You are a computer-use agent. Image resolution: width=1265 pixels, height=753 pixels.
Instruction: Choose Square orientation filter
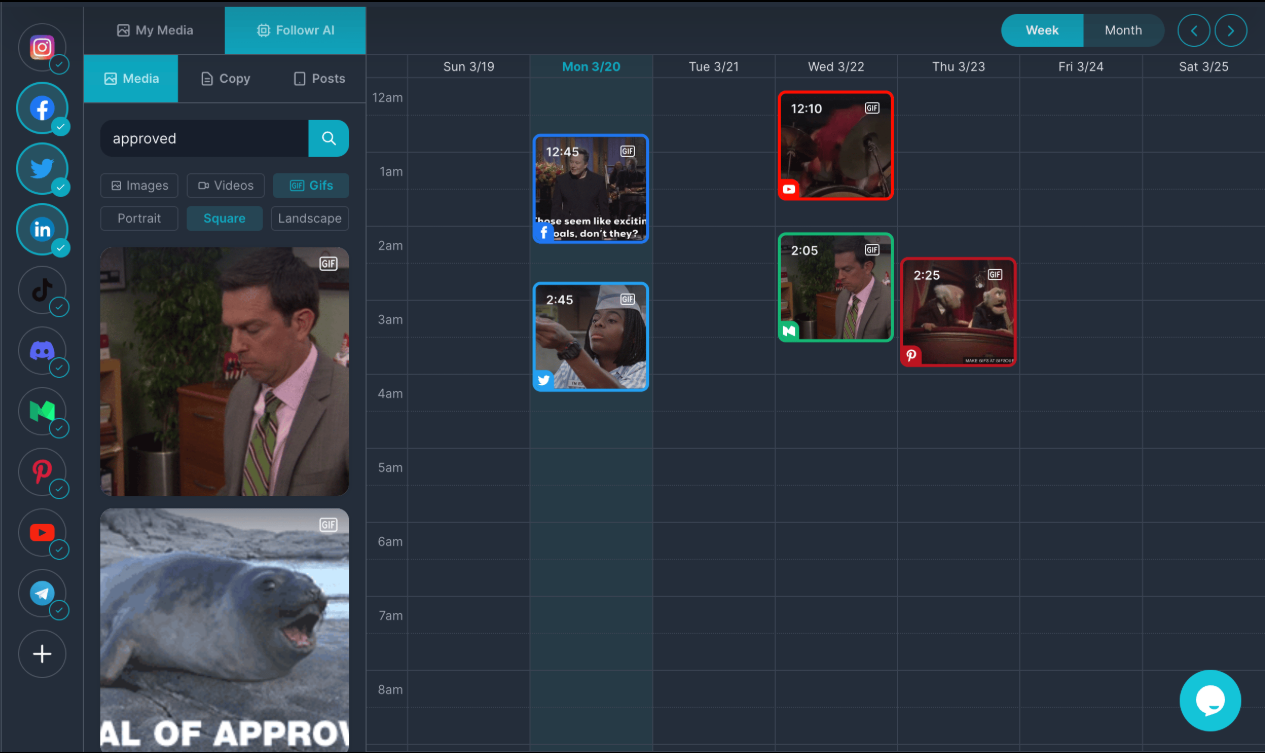224,218
